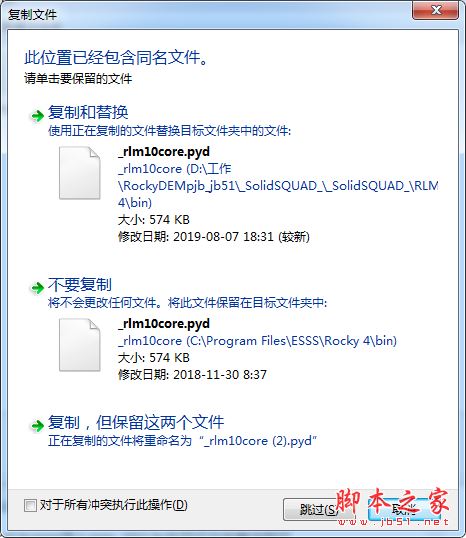466x538 pixels.
Task: Click the 跳过(S) button
Action: (x=316, y=510)
